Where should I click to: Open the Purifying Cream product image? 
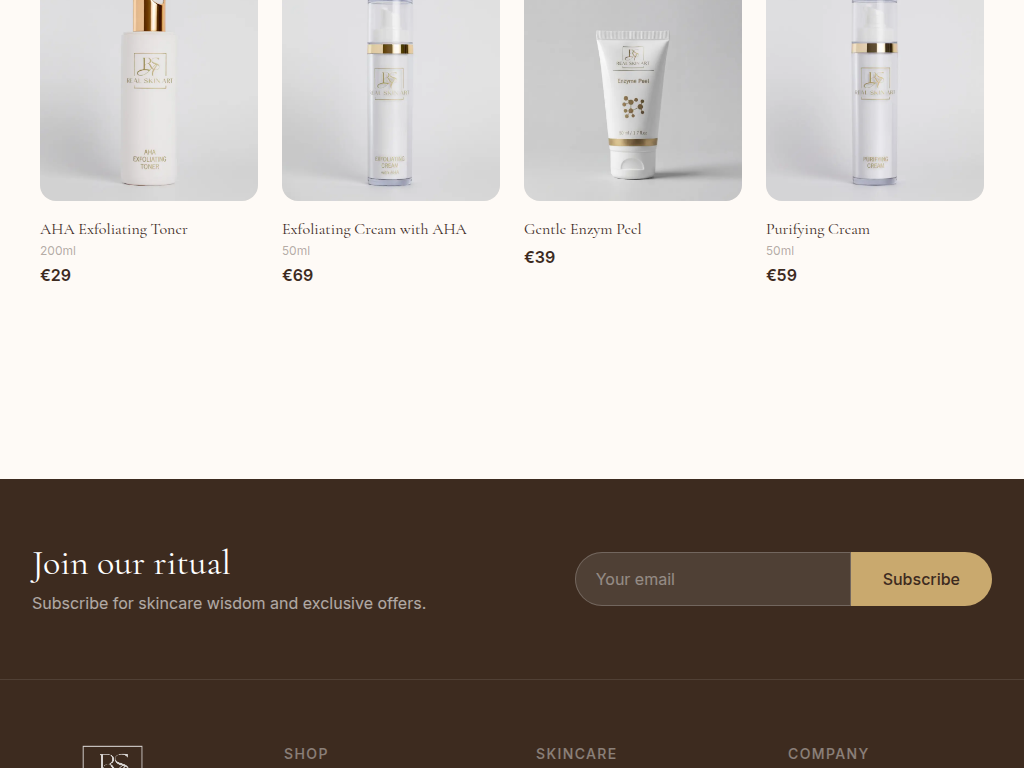point(874,100)
